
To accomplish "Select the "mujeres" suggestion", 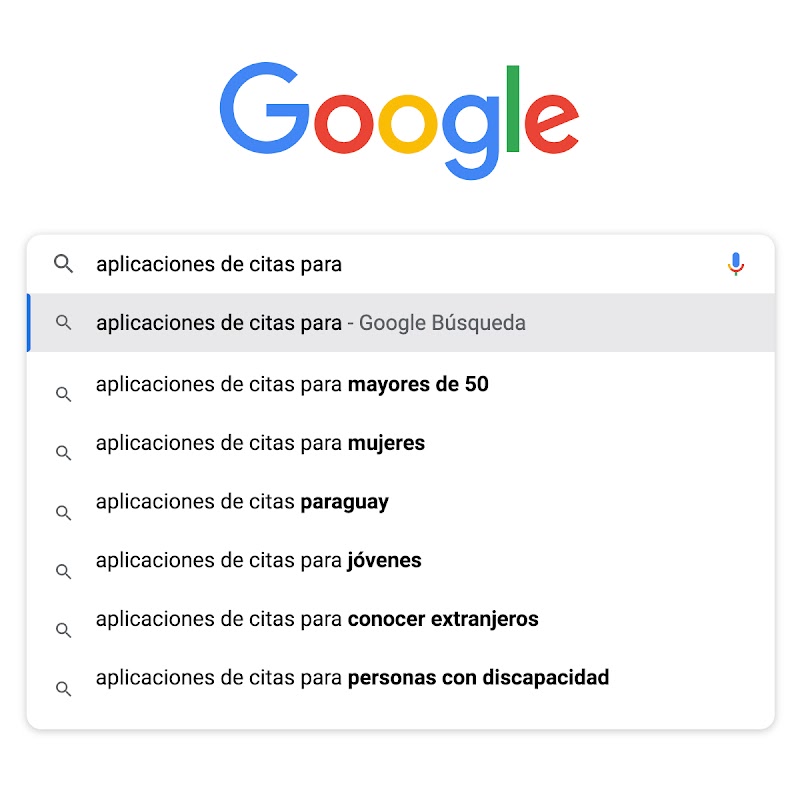I will coord(260,443).
